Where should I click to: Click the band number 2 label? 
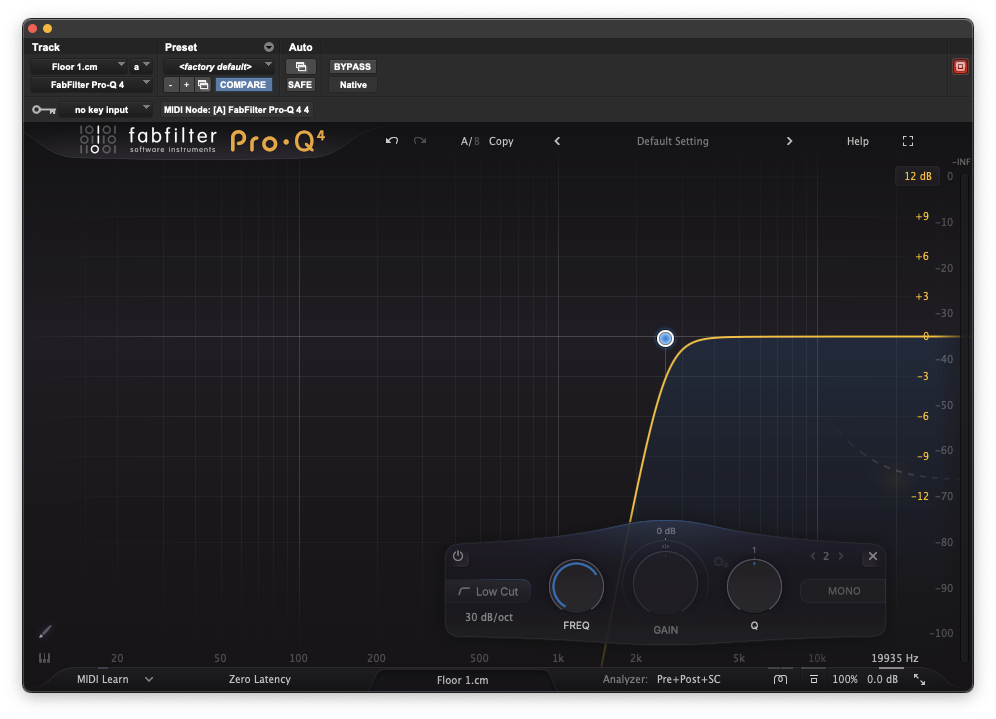pos(826,556)
